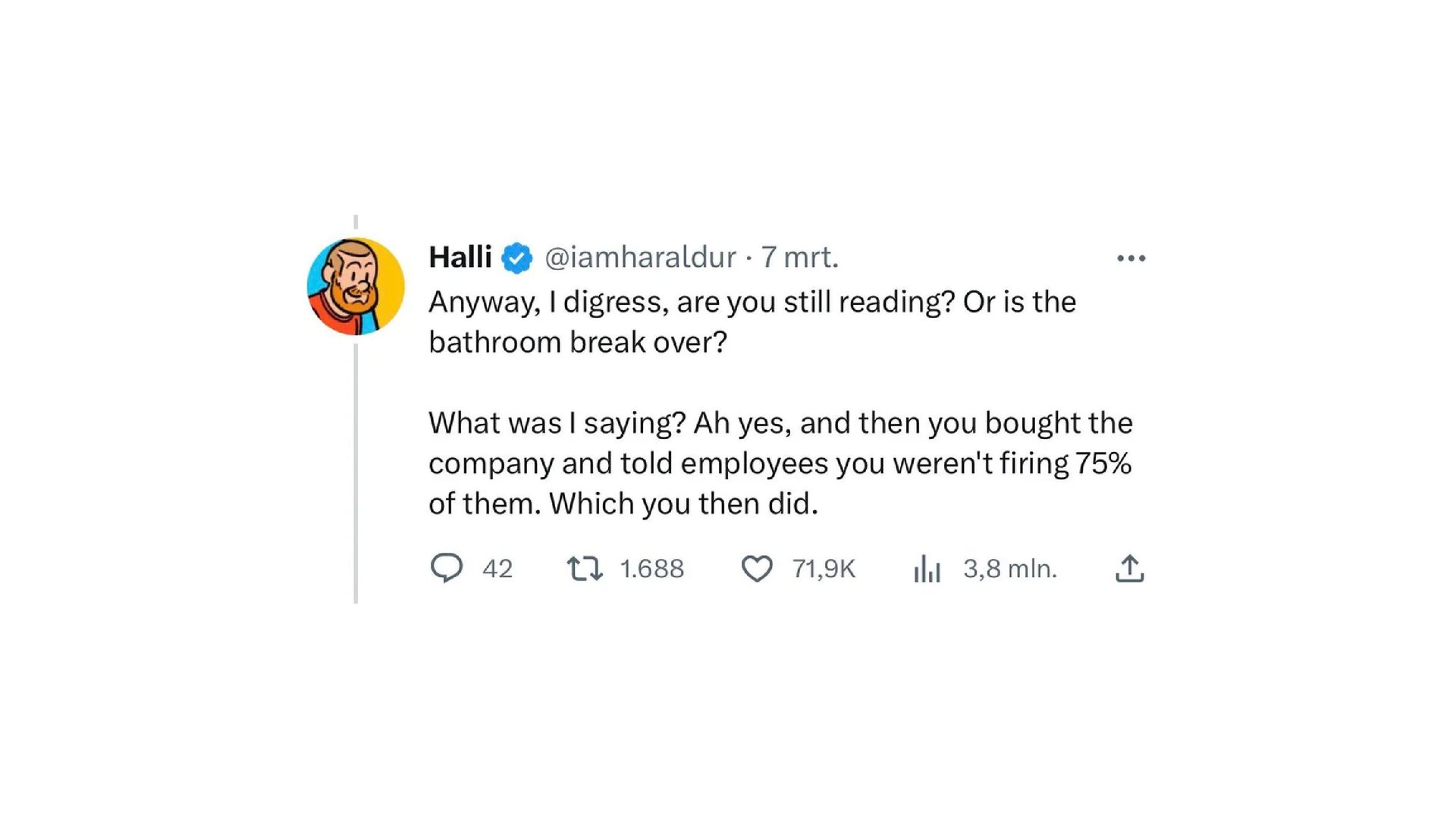
Task: Click the thread line above the avatar
Action: point(356,223)
